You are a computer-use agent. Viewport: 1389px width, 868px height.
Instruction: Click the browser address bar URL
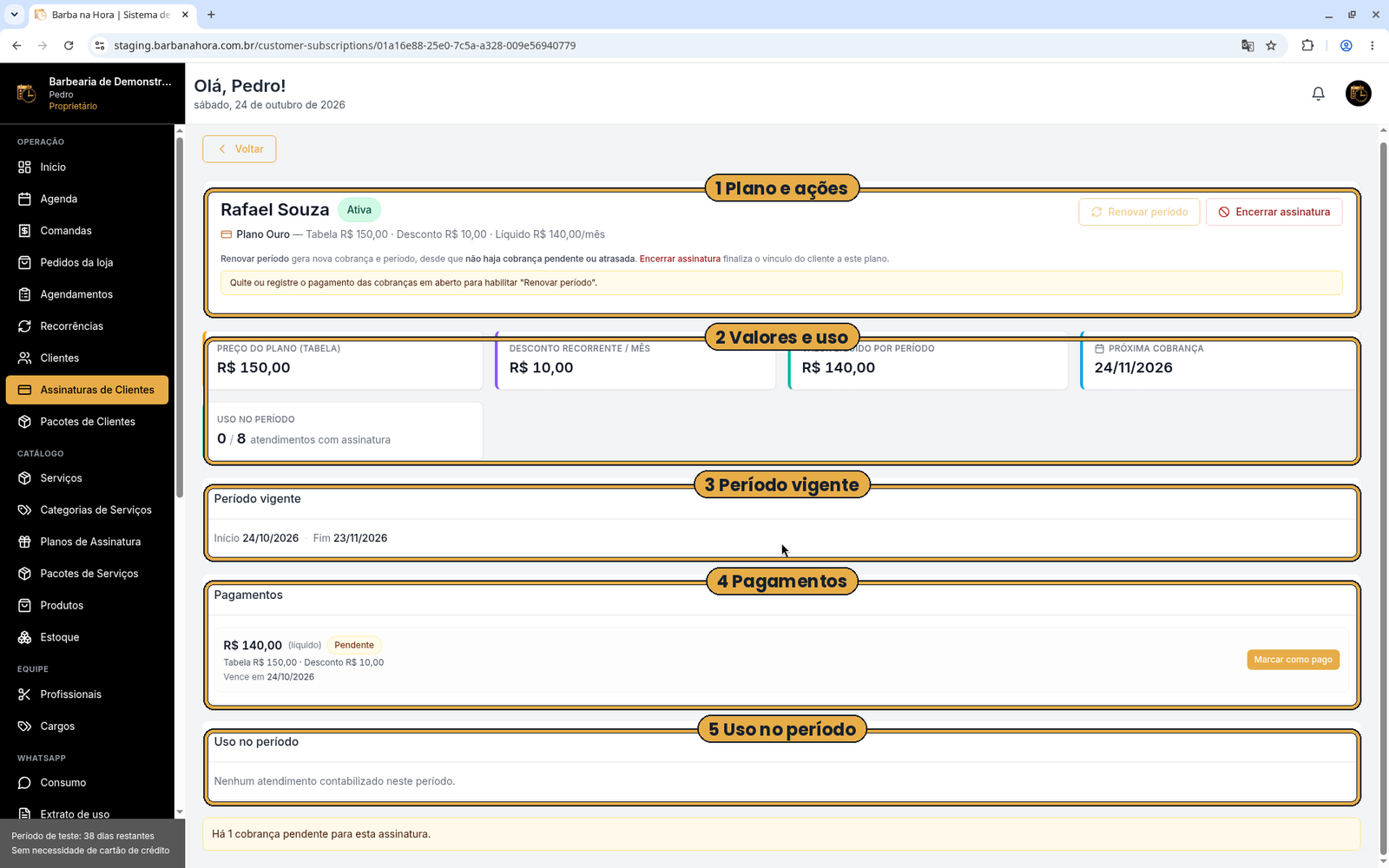345,45
